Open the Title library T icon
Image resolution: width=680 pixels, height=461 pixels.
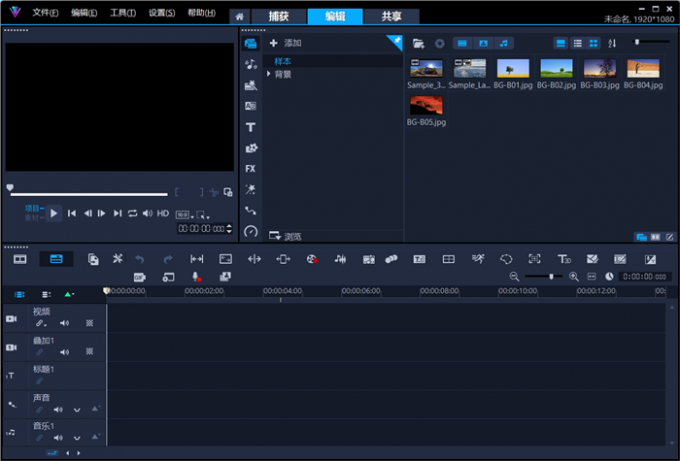tap(250, 127)
